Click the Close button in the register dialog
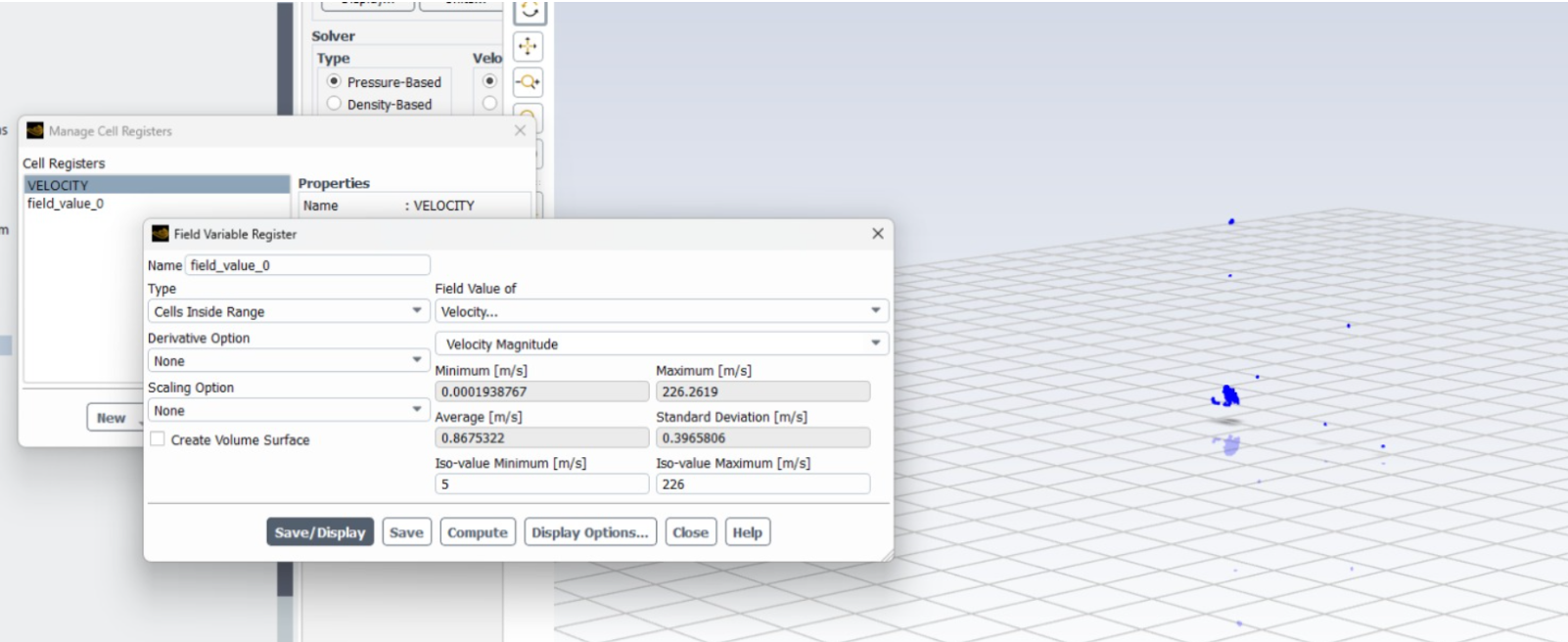1568x642 pixels. tap(690, 532)
